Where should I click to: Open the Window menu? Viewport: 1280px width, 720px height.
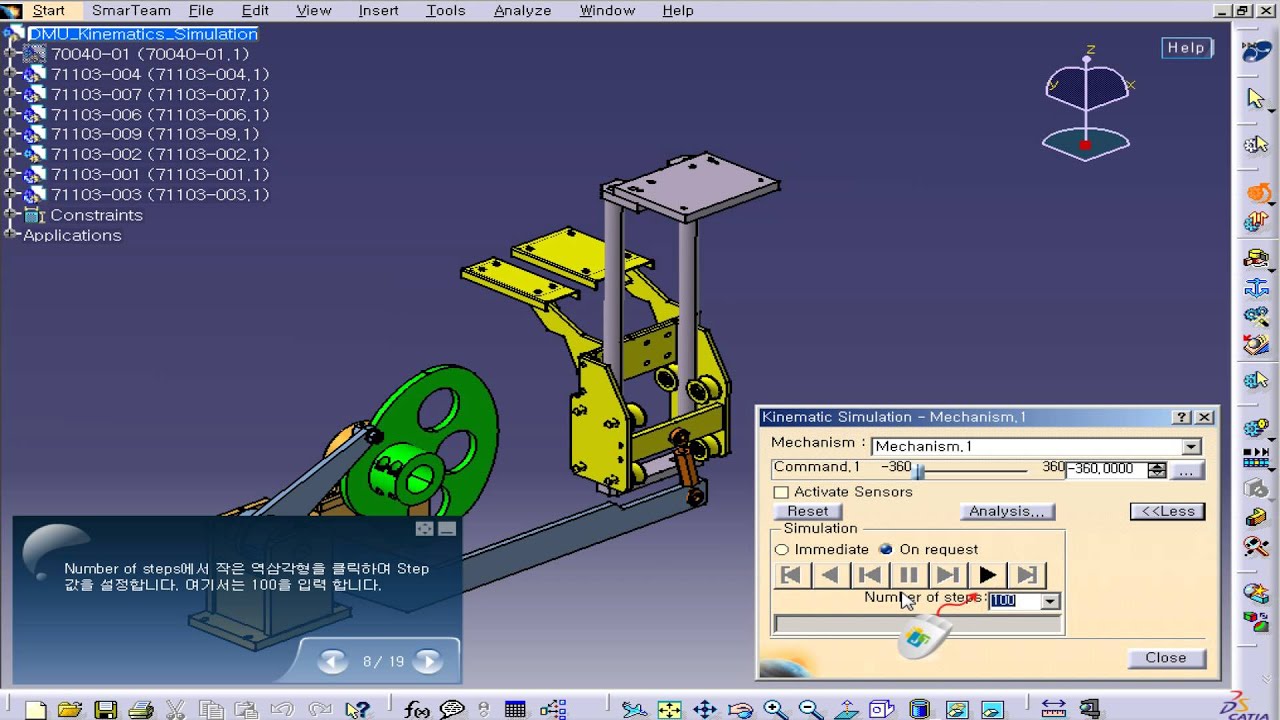607,10
